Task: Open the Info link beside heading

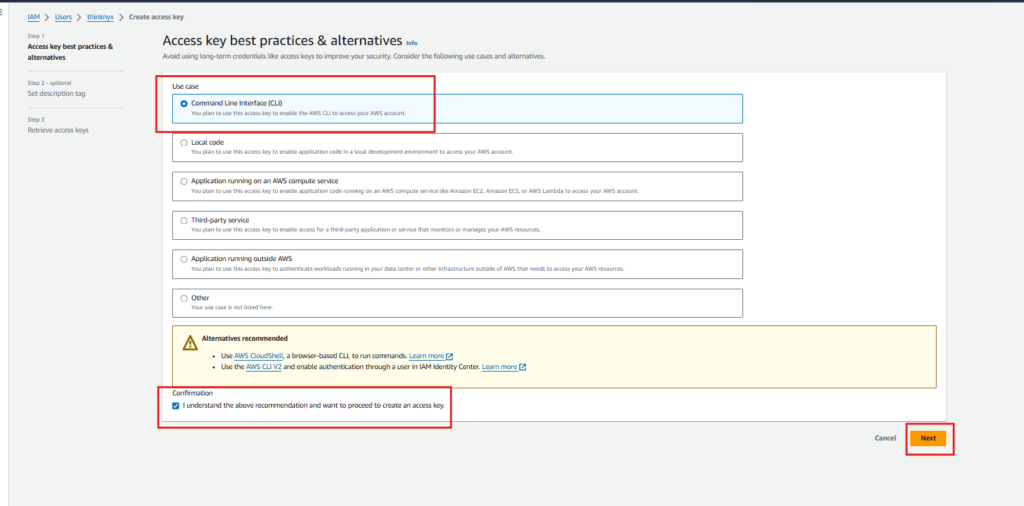Action: coord(411,42)
